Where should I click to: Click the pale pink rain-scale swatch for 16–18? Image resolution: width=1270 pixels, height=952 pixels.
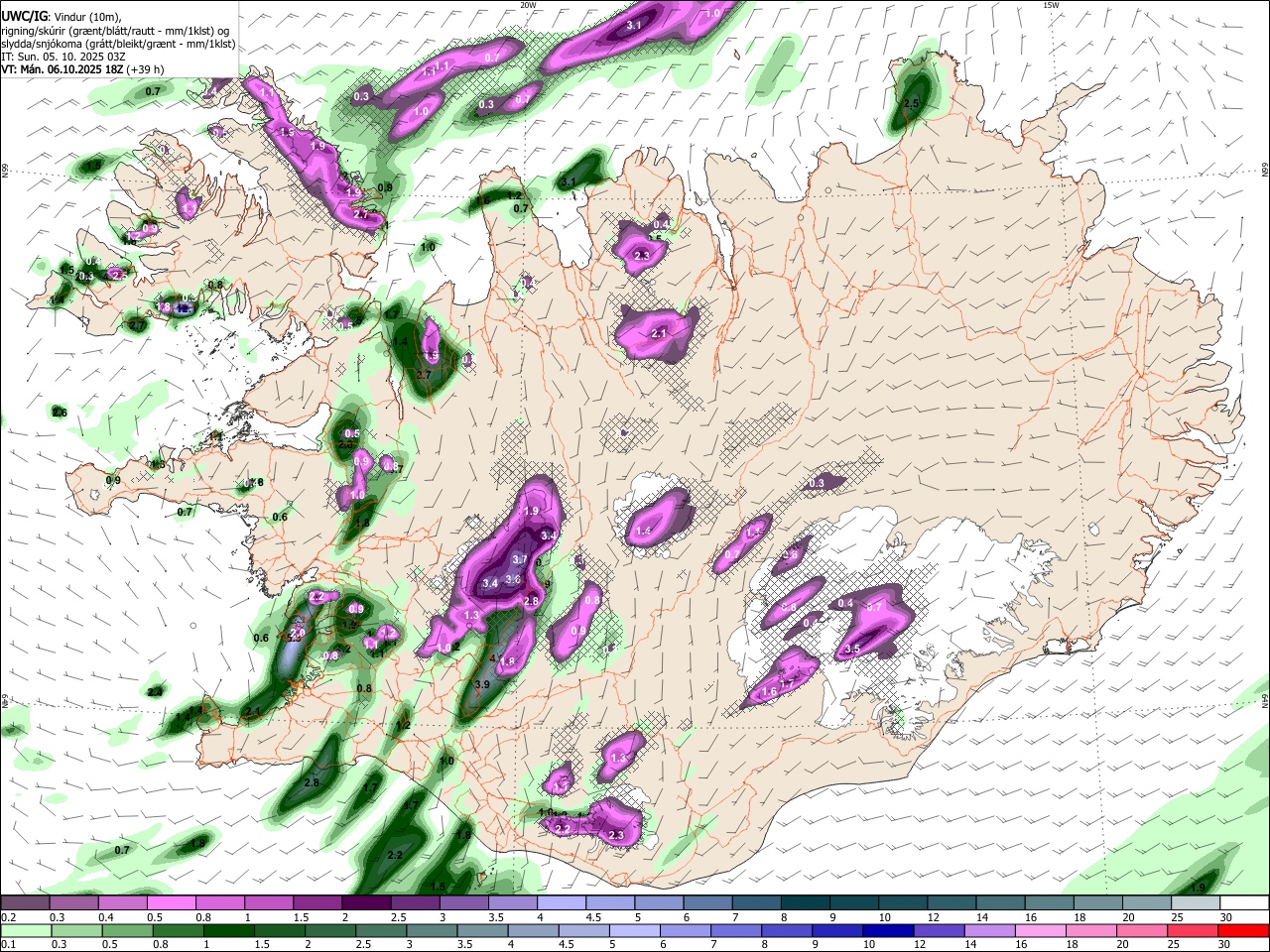click(1041, 931)
